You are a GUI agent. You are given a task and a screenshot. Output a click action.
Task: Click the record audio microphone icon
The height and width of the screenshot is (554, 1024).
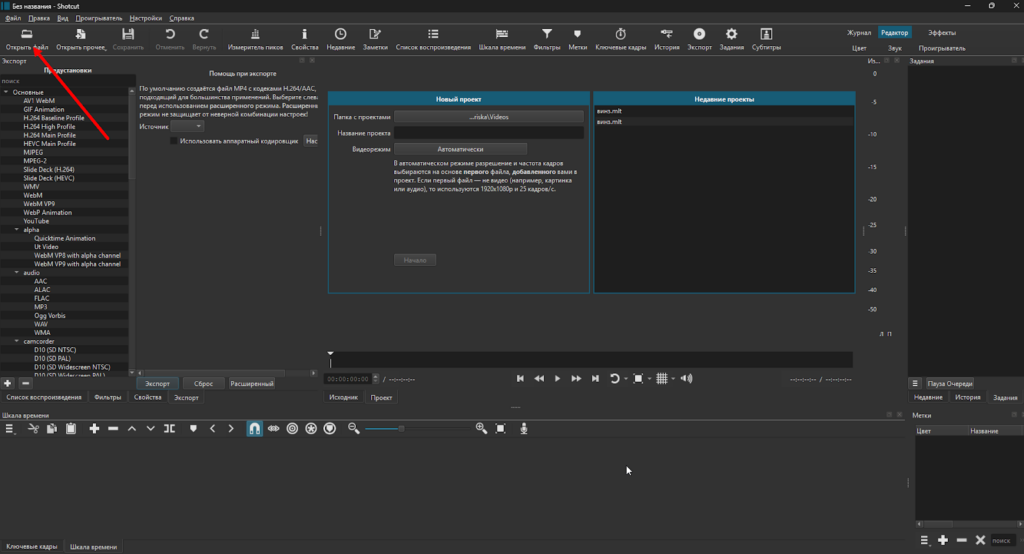pyautogui.click(x=523, y=428)
